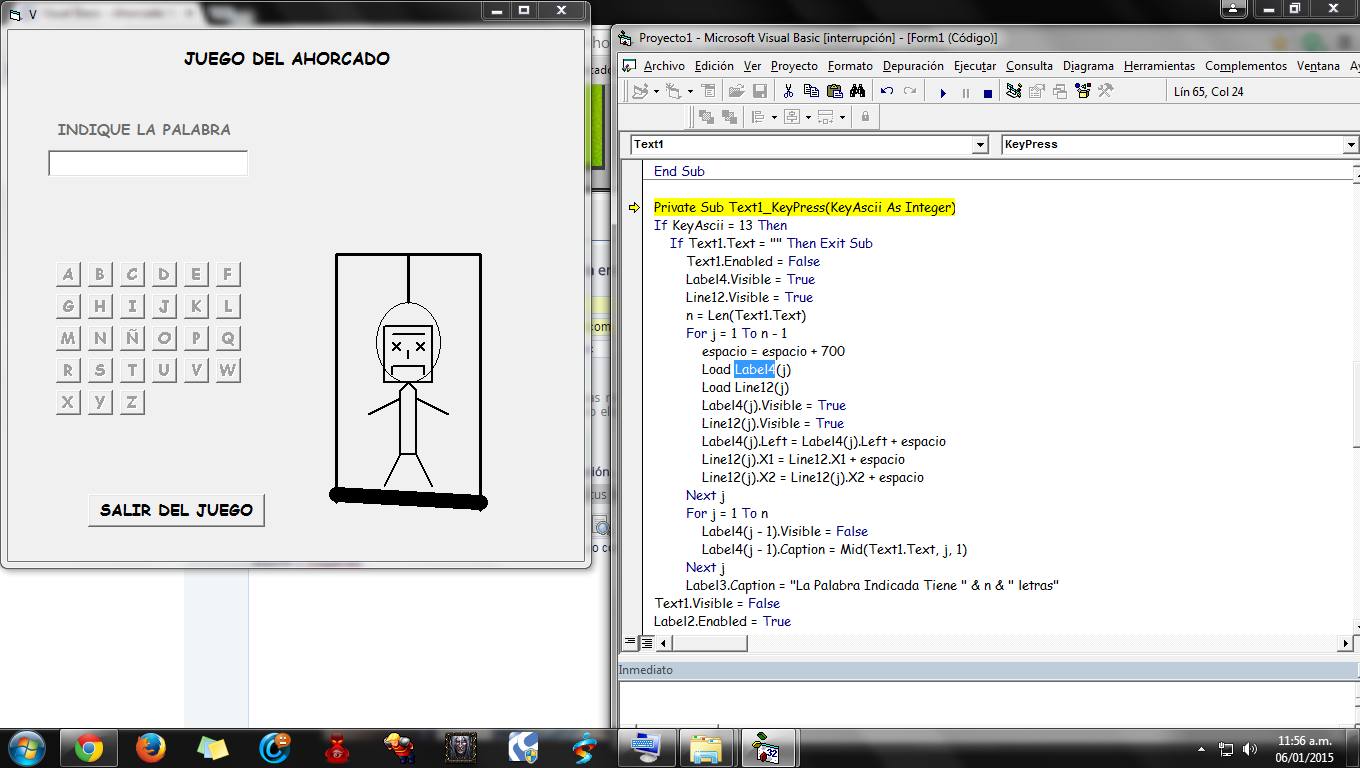Click the SALIR DEL JUEGO button
This screenshot has width=1360, height=768.
click(x=176, y=510)
